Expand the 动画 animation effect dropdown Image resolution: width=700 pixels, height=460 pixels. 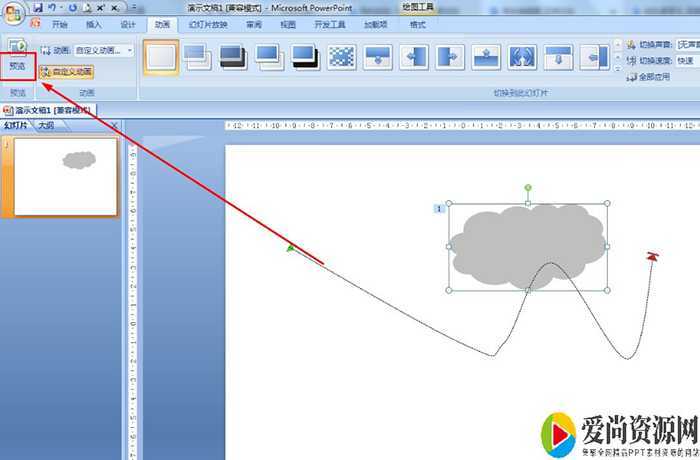[130, 50]
